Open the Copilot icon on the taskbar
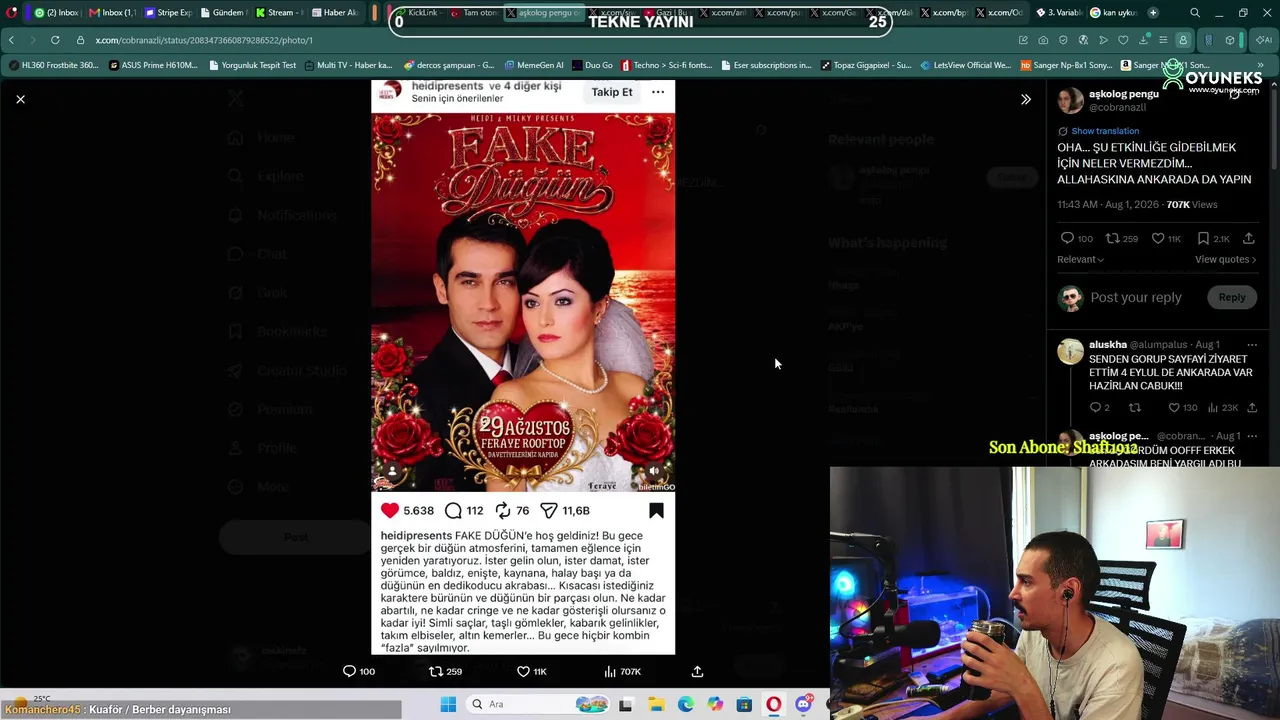Screen dimensions: 1280x720 [715, 705]
